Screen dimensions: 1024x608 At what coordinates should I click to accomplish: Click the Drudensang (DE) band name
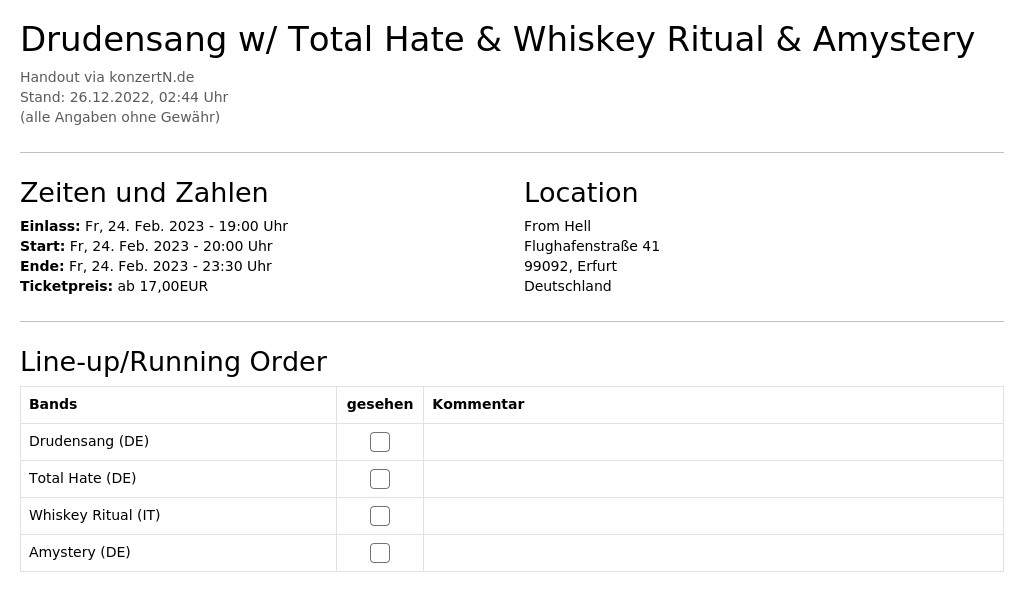click(x=89, y=441)
